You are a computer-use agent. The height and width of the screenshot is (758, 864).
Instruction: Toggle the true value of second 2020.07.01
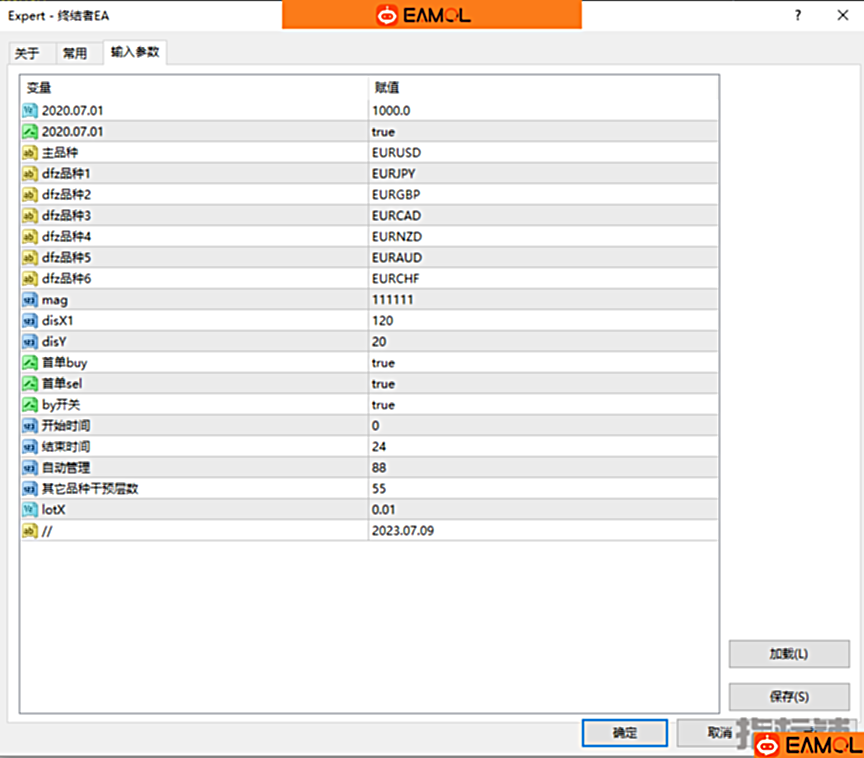click(x=383, y=132)
